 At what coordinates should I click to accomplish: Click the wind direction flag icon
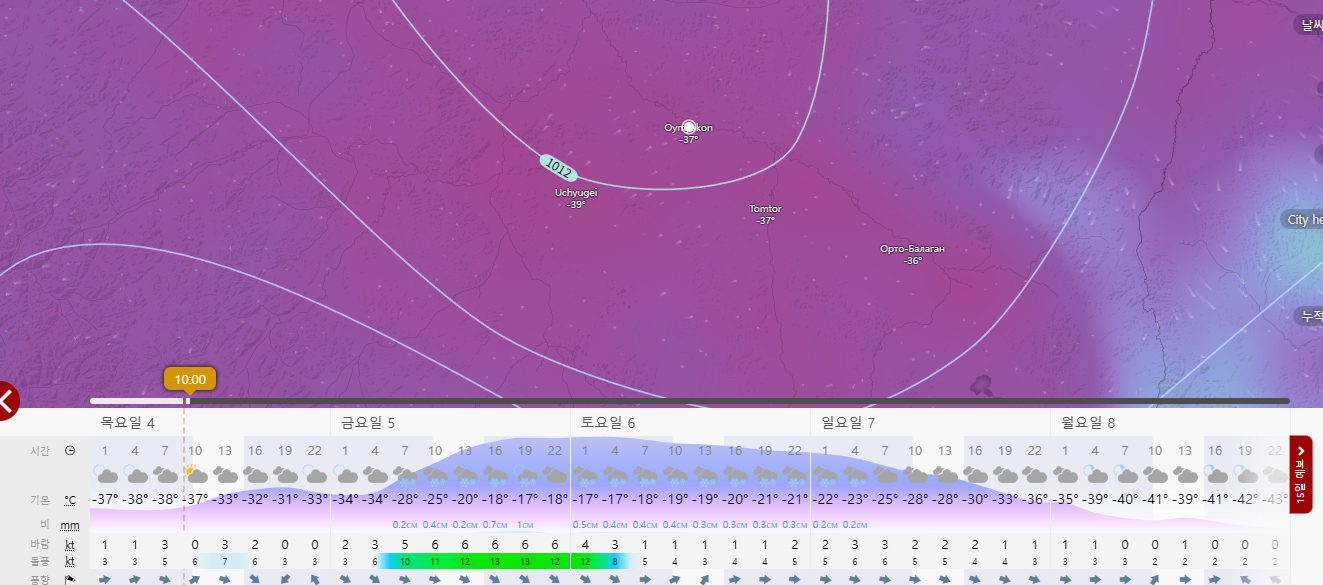(x=70, y=579)
